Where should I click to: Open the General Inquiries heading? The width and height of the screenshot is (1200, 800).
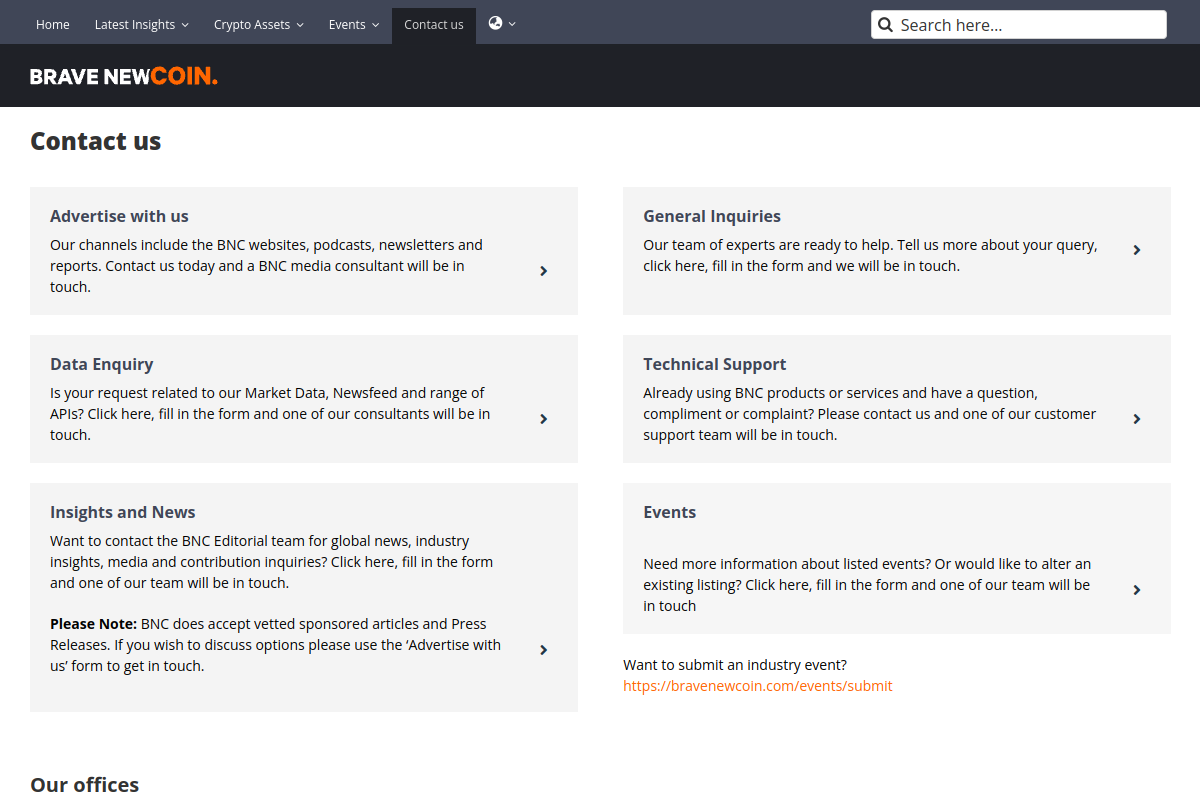click(712, 216)
